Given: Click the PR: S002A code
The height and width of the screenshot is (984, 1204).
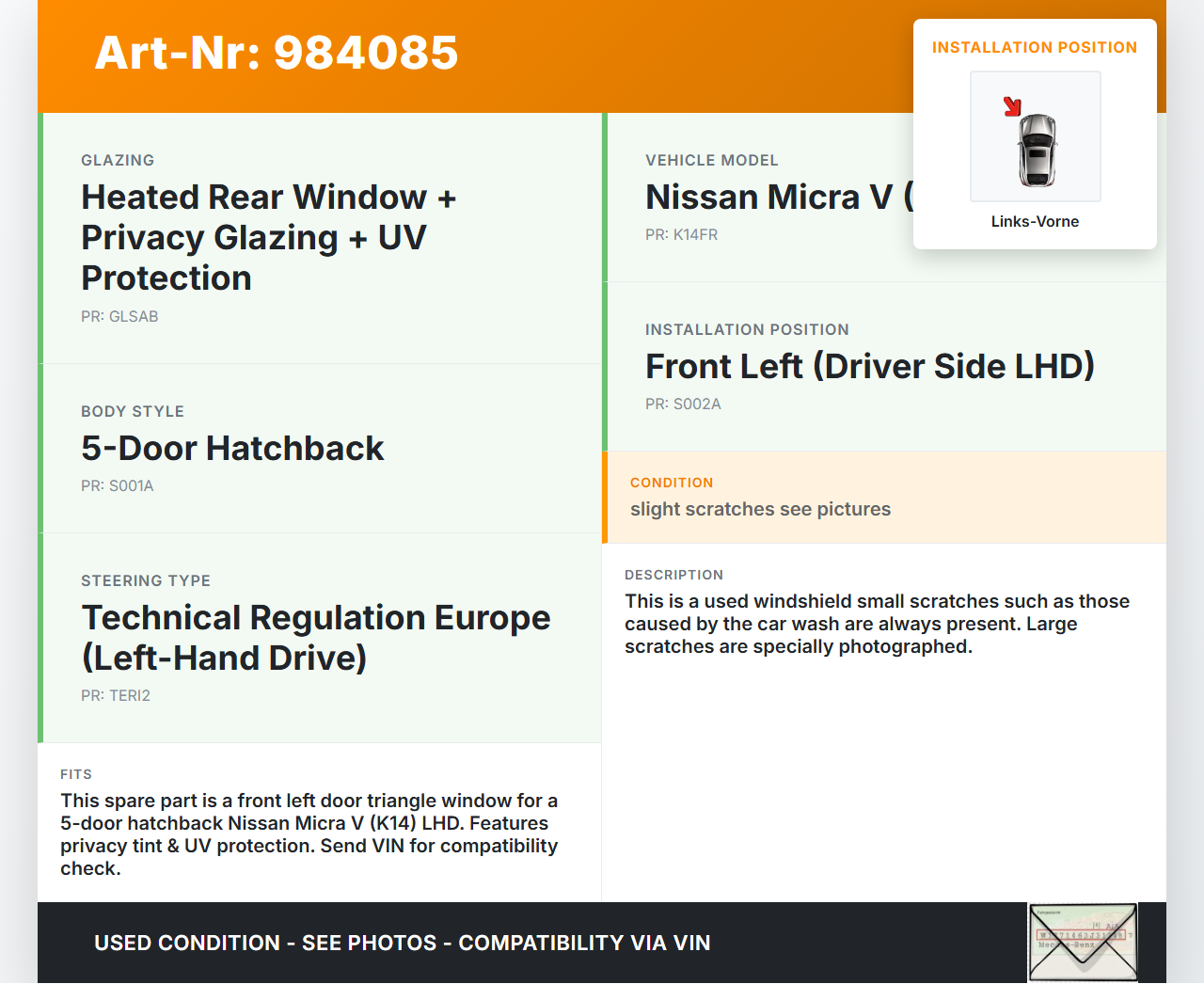Looking at the screenshot, I should (x=683, y=404).
